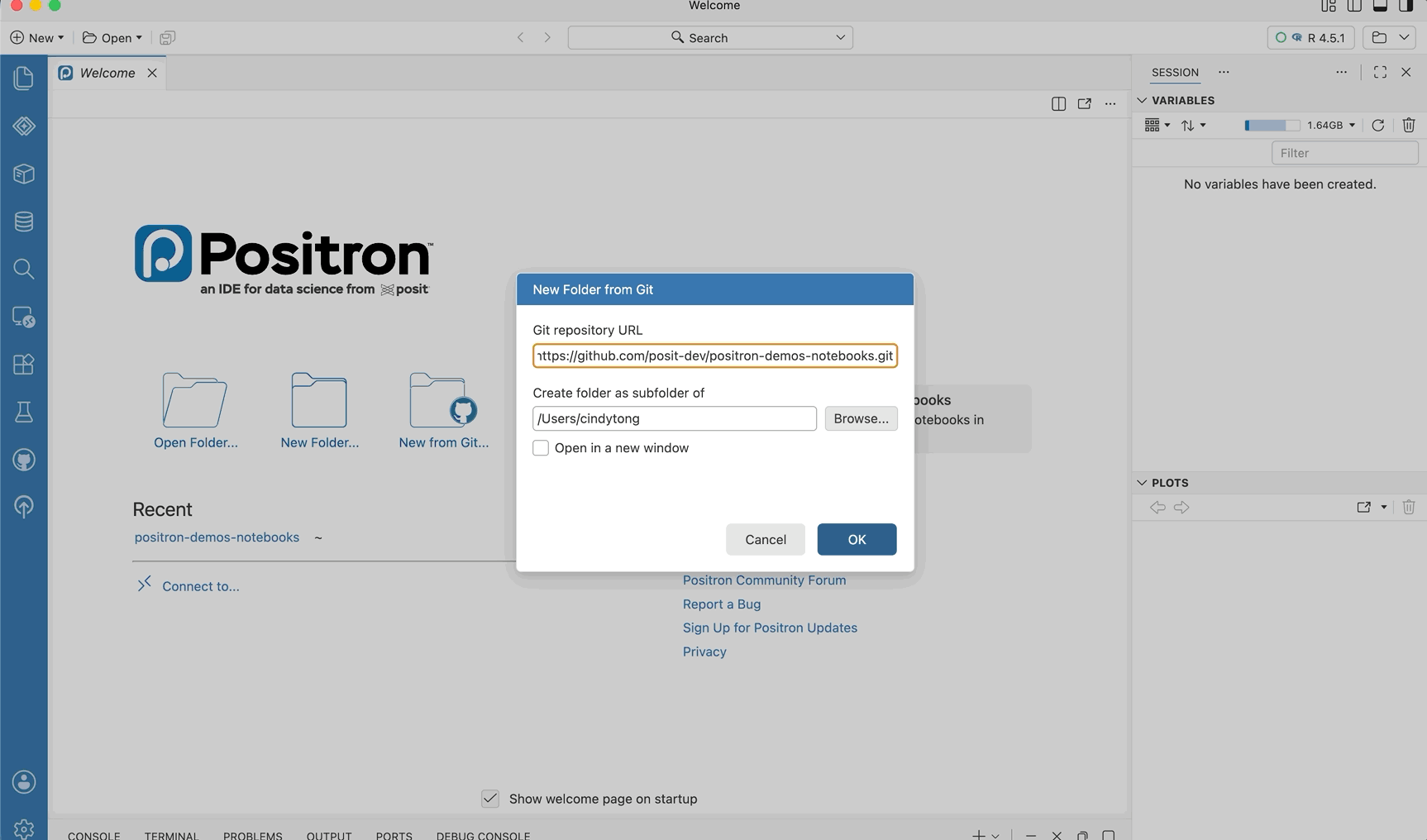Viewport: 1427px width, 840px height.
Task: Click the Browse... button
Action: 861,418
